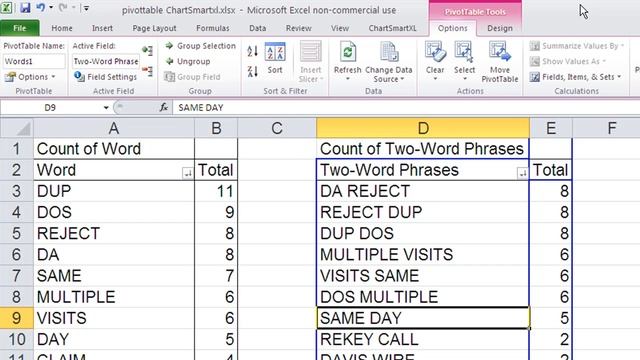Open the Two-Word Phrases filter dropdown
Image resolution: width=640 pixels, height=360 pixels.
[522, 173]
